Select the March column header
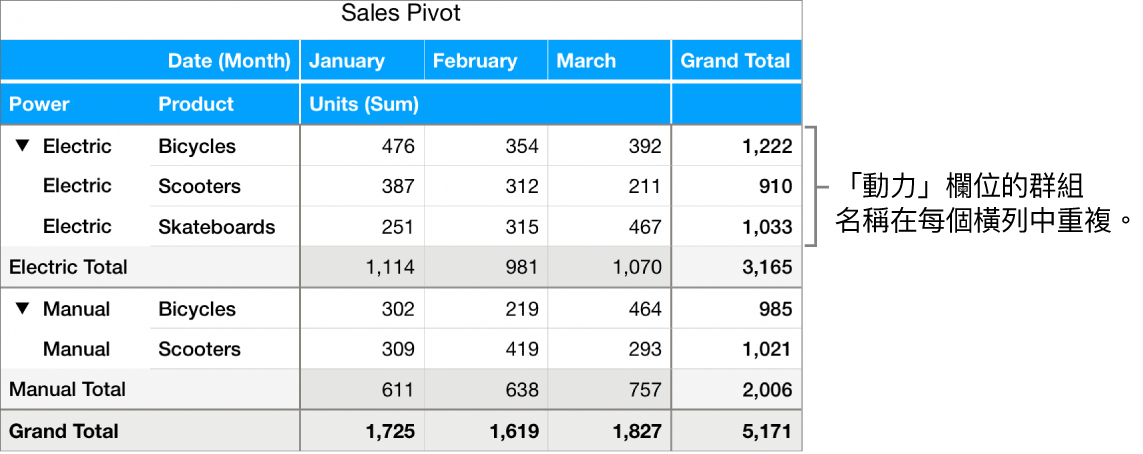 click(586, 61)
